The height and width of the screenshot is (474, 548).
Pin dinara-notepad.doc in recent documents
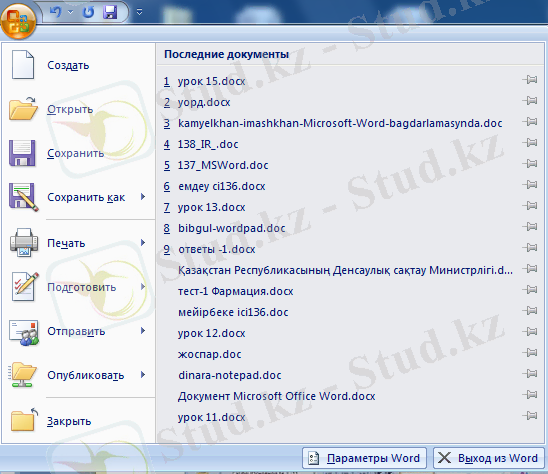(x=530, y=374)
